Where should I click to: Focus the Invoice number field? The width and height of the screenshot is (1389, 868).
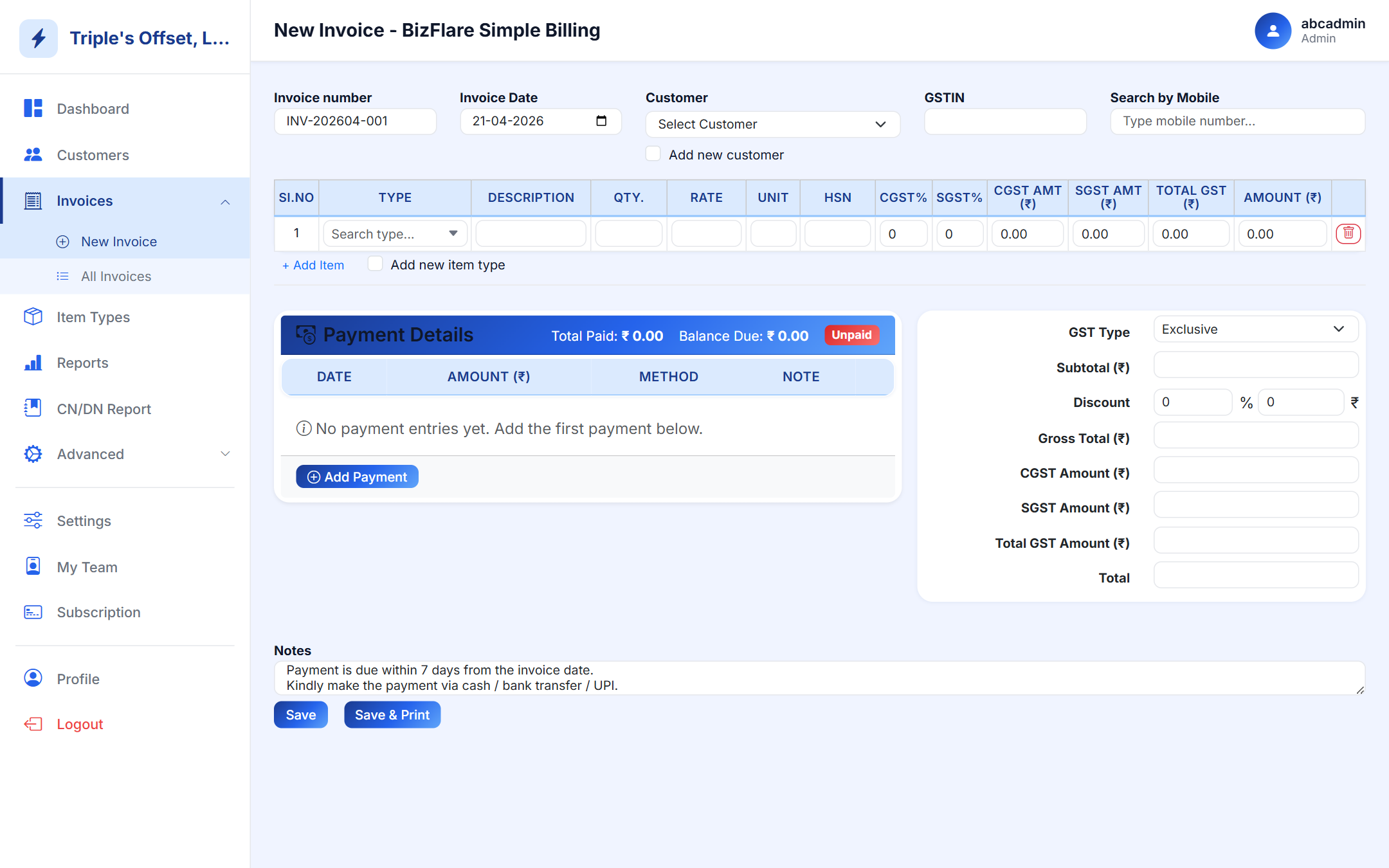355,121
